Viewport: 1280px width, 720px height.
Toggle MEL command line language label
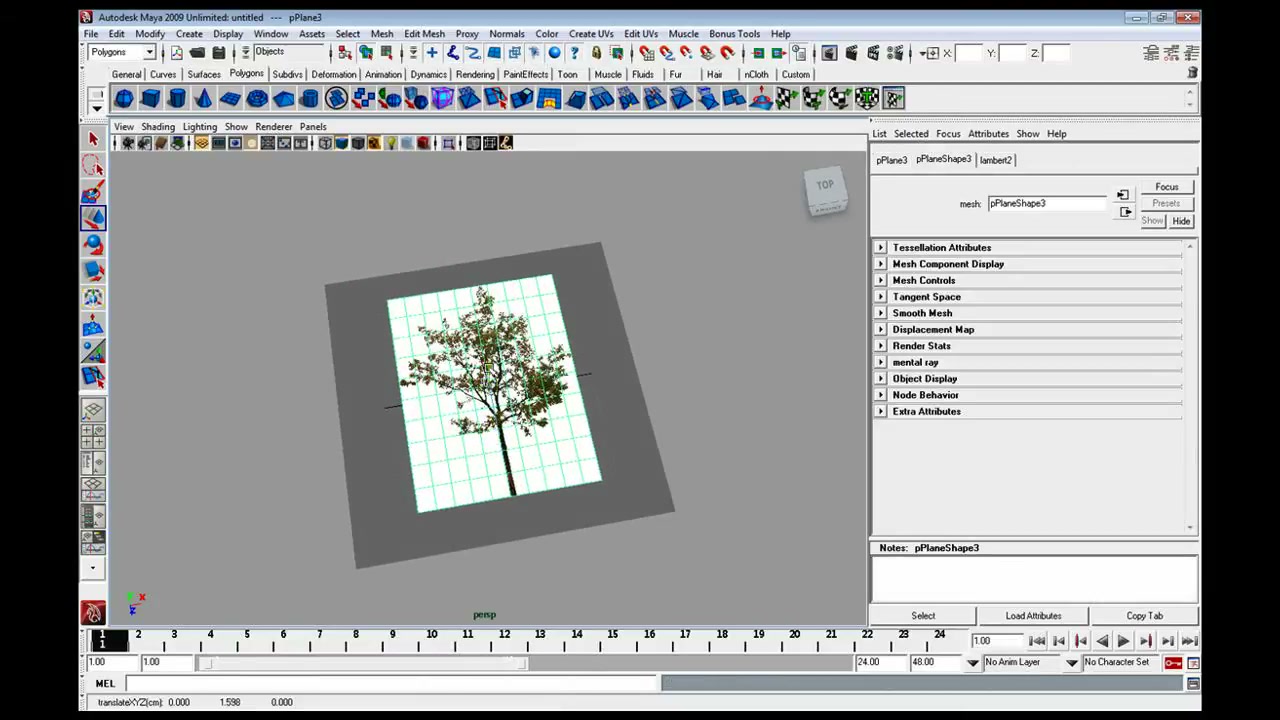[105, 684]
